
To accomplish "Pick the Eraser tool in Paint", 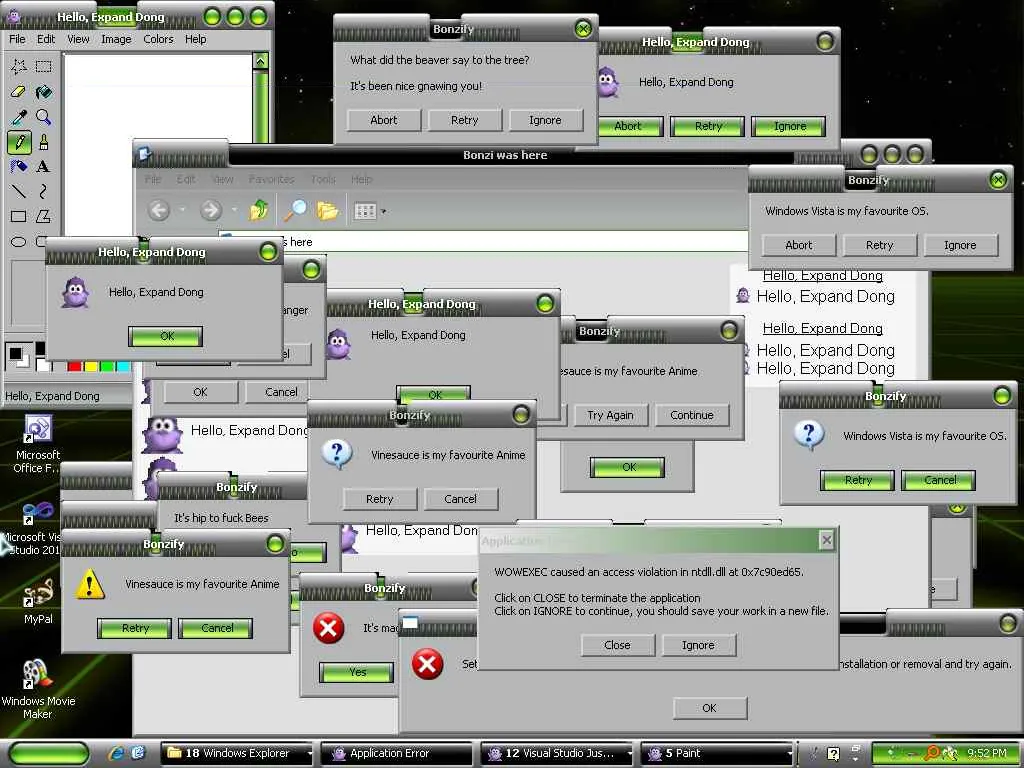I will coord(19,91).
